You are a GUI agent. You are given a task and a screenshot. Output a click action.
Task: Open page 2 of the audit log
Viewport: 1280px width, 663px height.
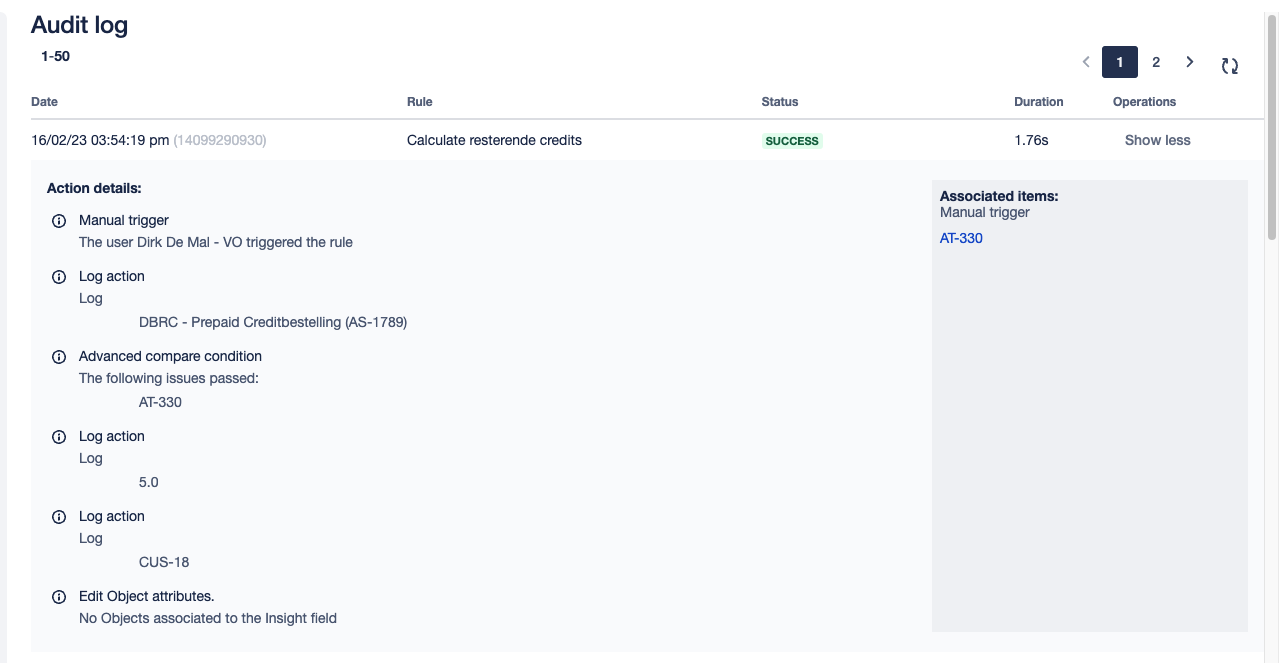pyautogui.click(x=1156, y=62)
